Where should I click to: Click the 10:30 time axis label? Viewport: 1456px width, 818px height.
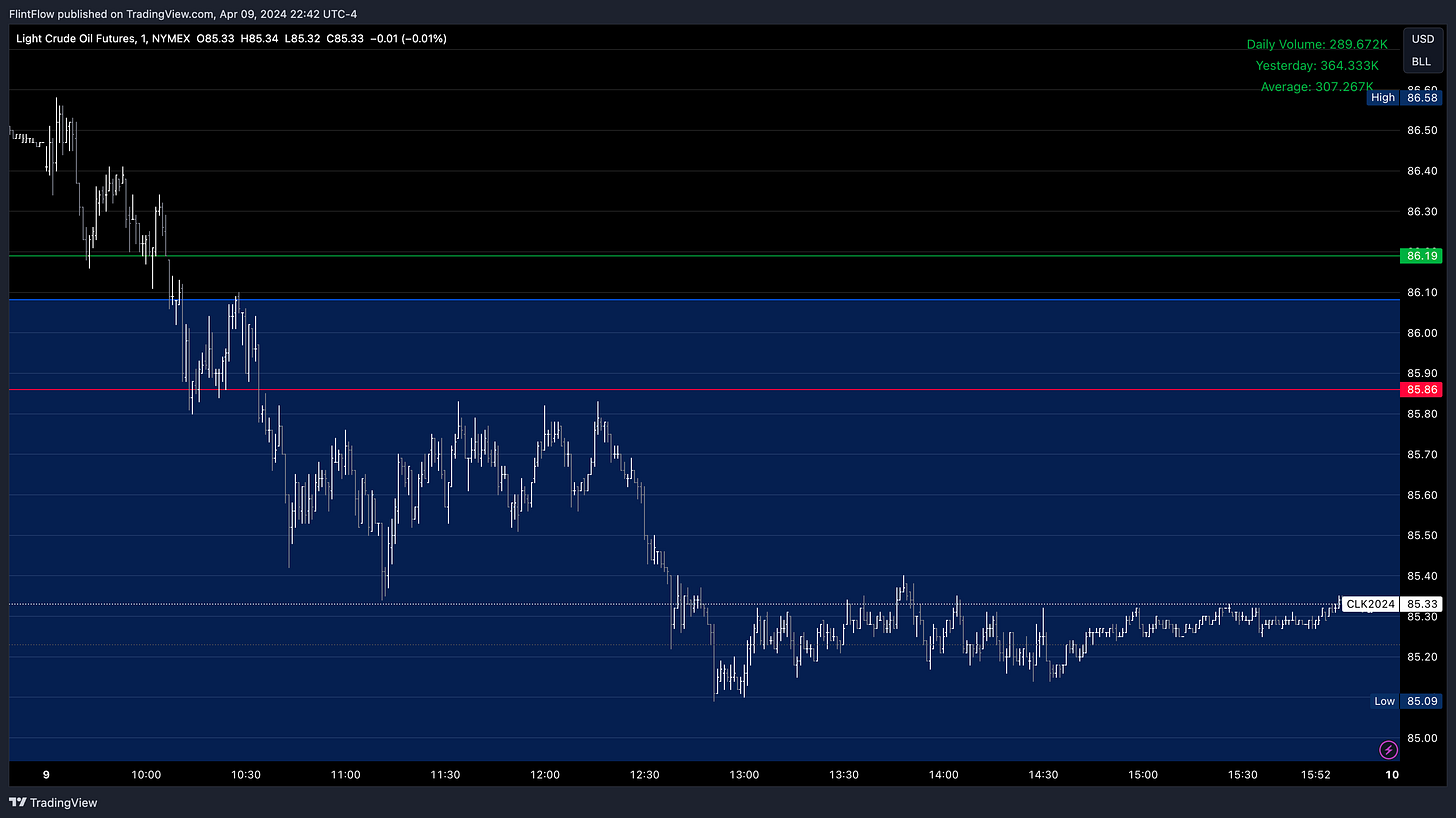[x=246, y=775]
